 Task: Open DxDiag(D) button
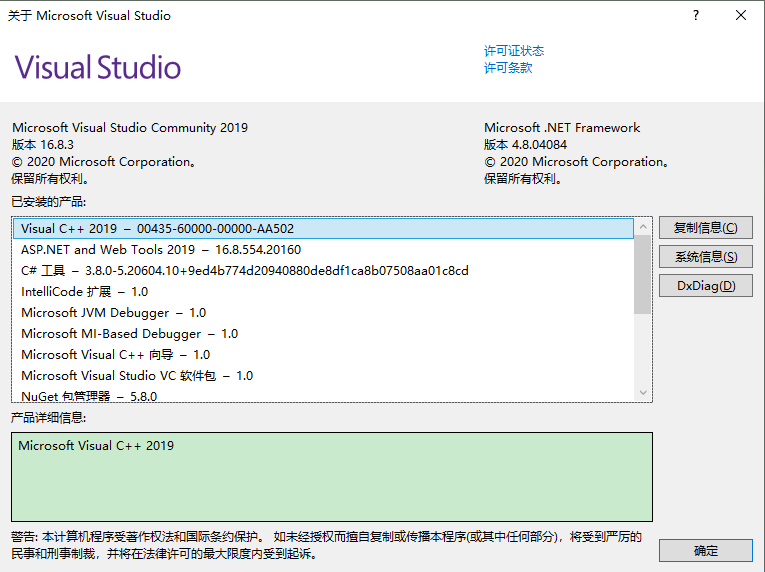[x=705, y=286]
